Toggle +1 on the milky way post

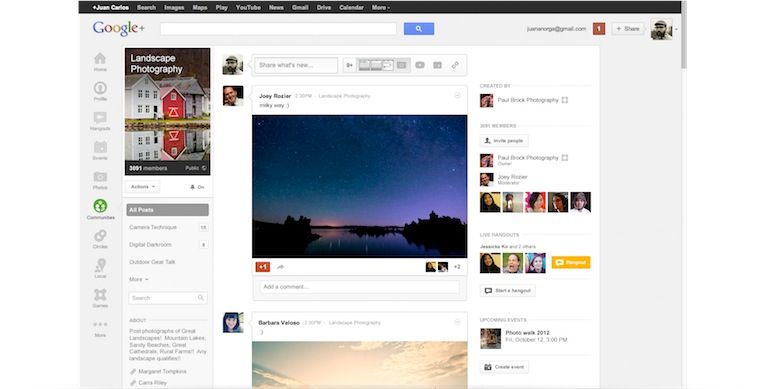tap(263, 267)
